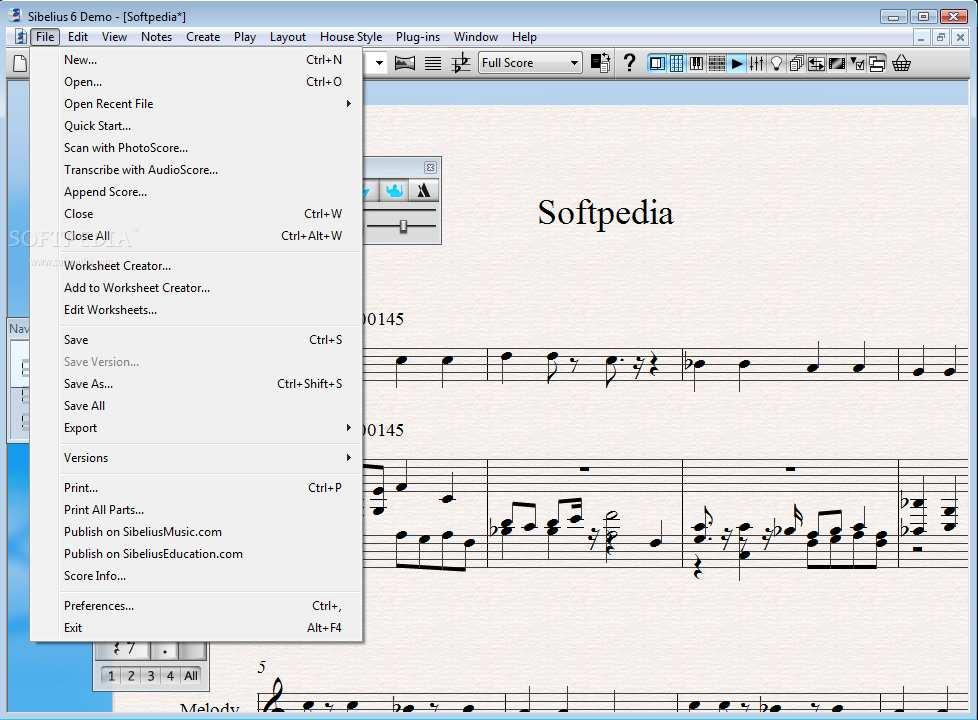Open Help with the question mark icon
978x720 pixels.
coord(629,62)
